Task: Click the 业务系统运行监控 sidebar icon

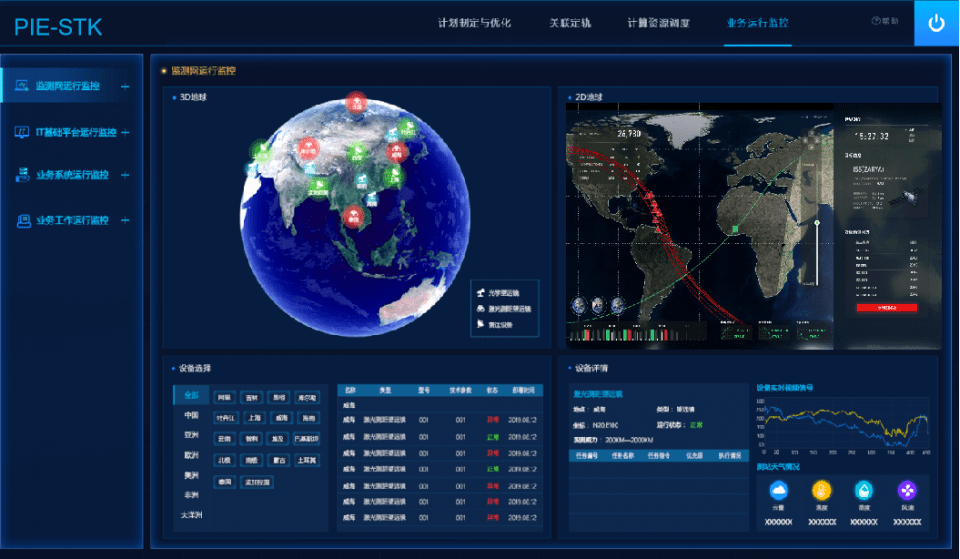Action: [x=22, y=175]
